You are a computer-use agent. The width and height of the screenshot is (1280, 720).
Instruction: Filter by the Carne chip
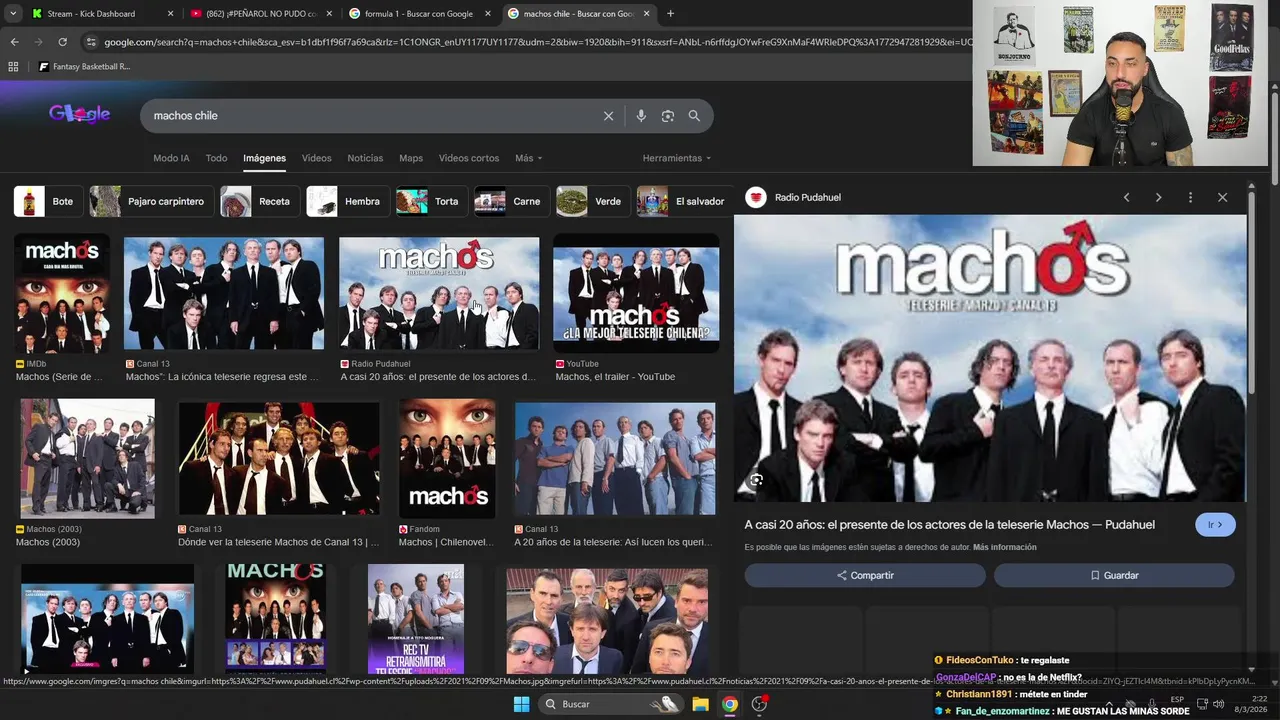coord(512,201)
